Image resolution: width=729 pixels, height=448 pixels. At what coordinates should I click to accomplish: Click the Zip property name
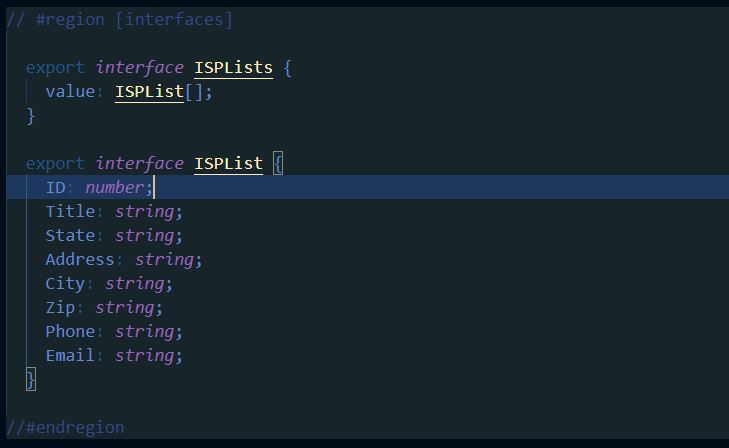point(60,307)
